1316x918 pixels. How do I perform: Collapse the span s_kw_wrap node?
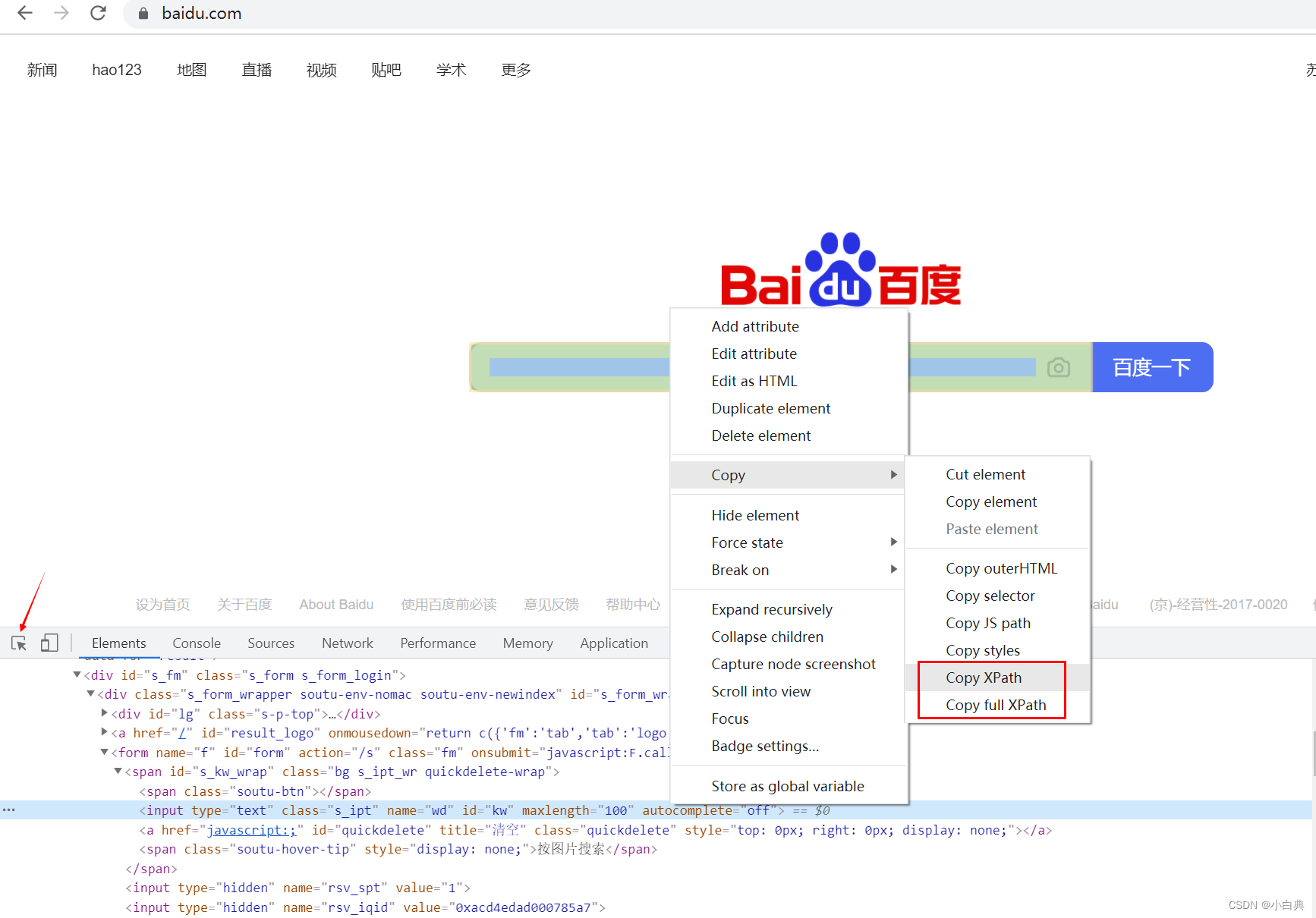[x=118, y=771]
